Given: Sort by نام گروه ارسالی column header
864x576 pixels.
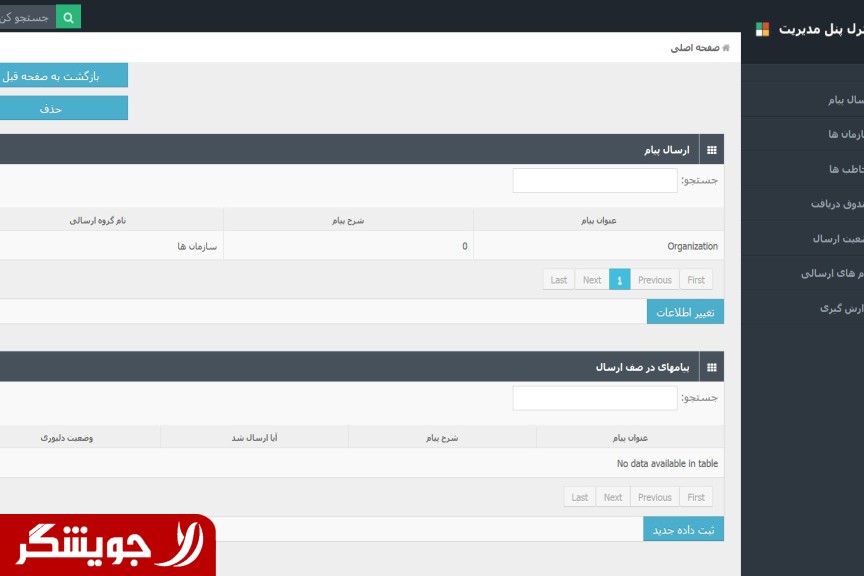Looking at the screenshot, I should [x=98, y=220].
